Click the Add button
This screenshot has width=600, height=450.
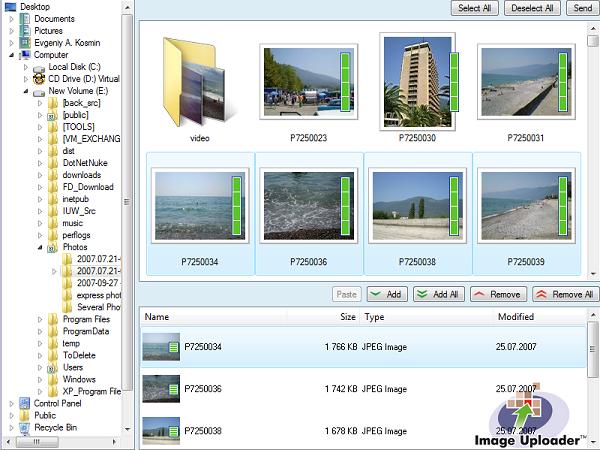click(x=387, y=294)
